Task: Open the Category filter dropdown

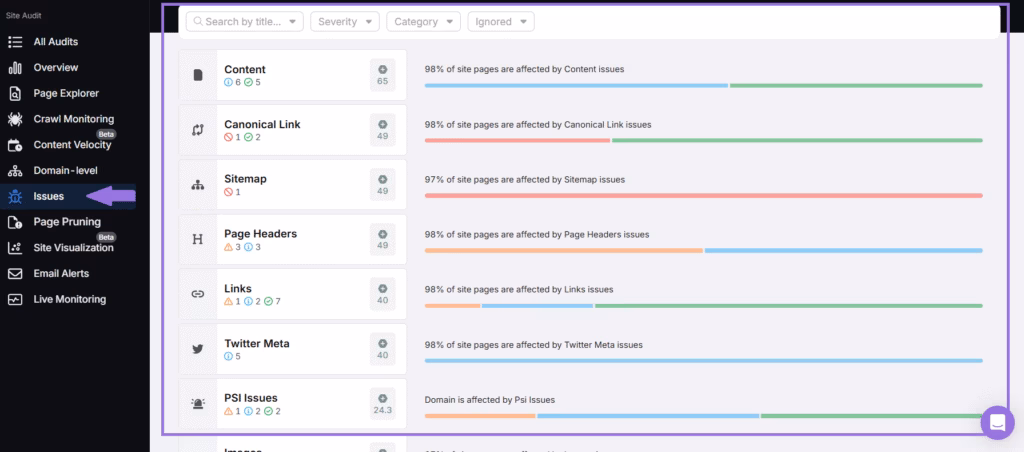Action: point(423,21)
